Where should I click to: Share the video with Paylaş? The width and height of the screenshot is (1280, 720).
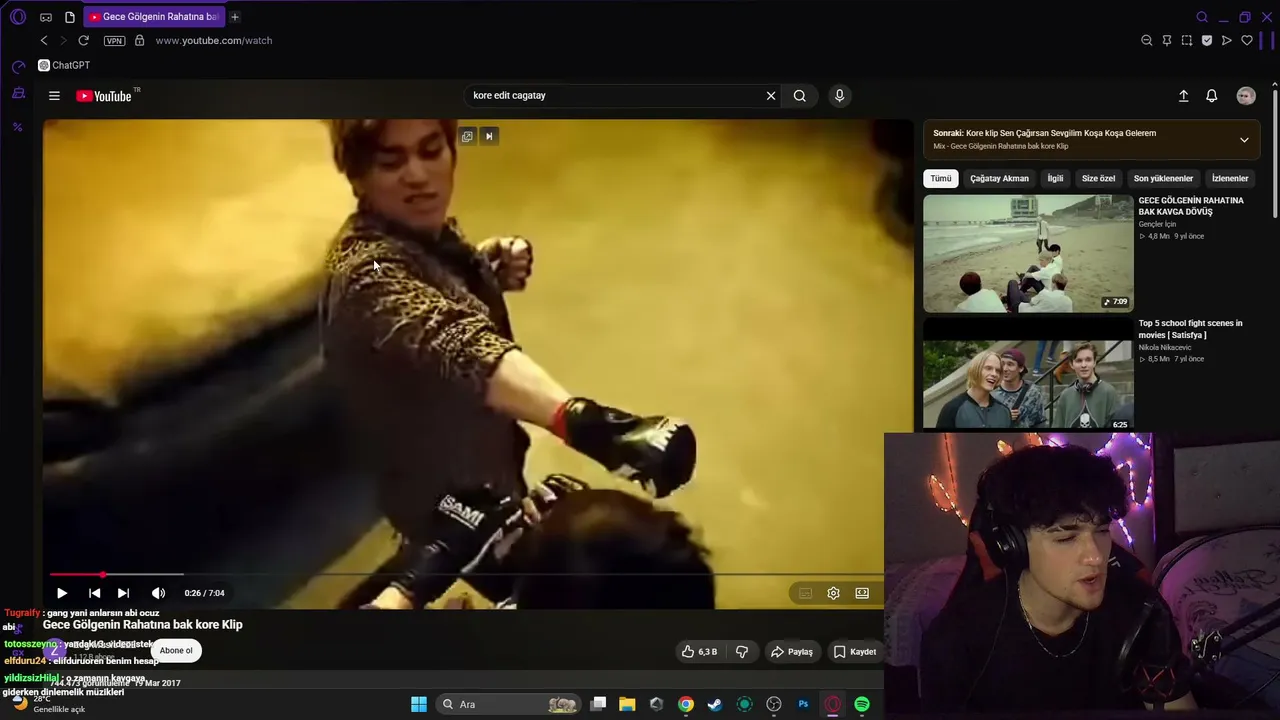click(791, 652)
